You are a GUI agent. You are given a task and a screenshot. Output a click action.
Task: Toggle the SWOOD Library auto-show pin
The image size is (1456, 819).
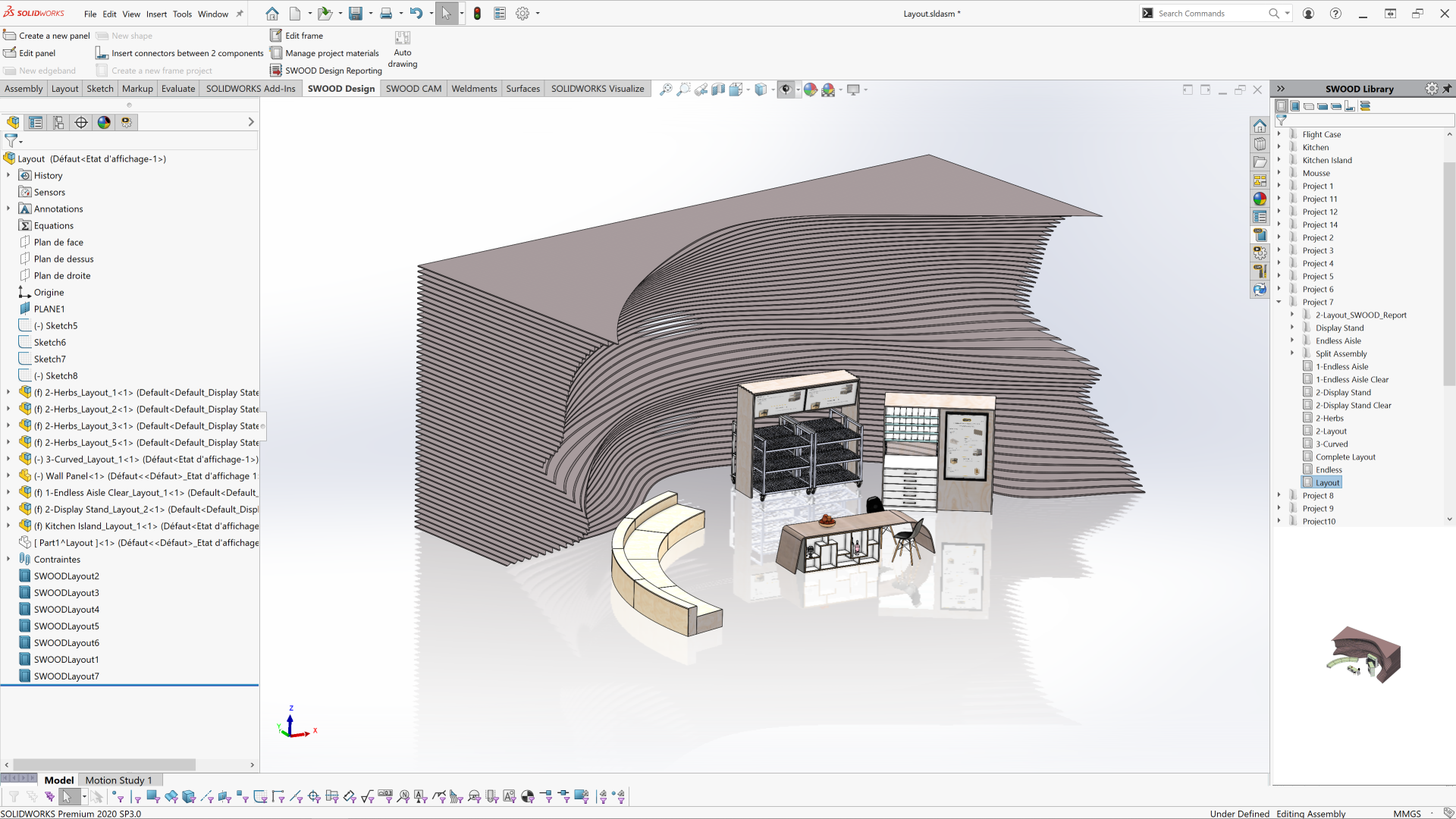1447,89
